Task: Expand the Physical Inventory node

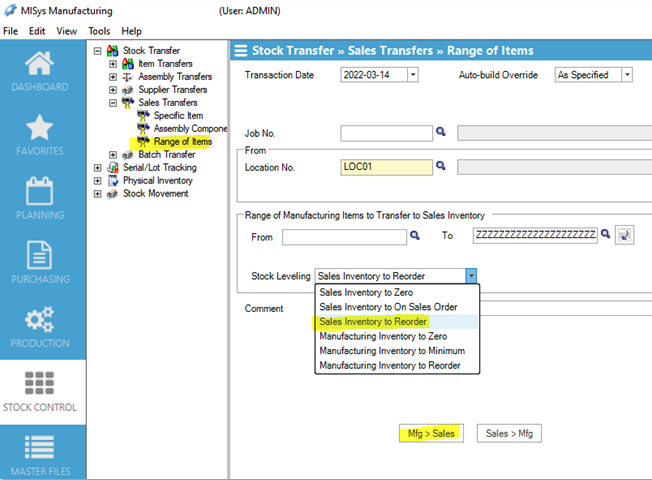Action: 97,181
